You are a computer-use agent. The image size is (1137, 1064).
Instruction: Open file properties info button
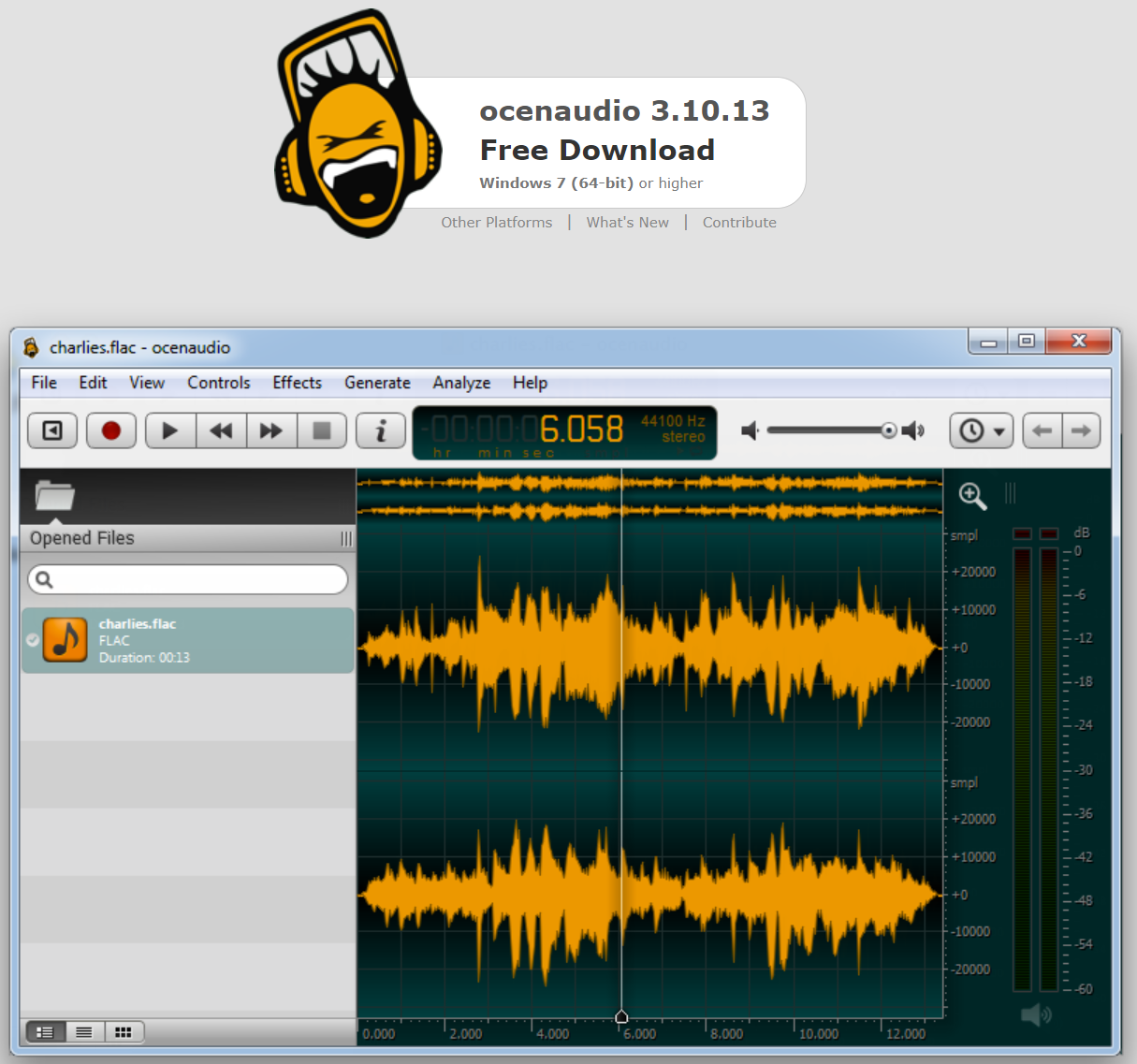tap(381, 430)
